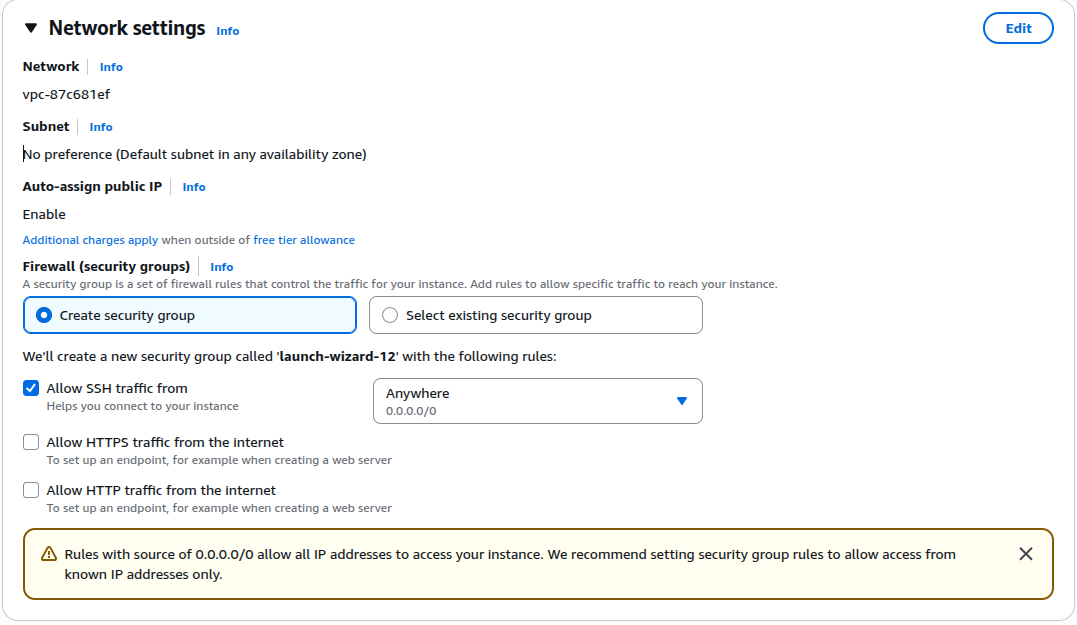Click the dropdown arrow for SSH source

point(682,401)
